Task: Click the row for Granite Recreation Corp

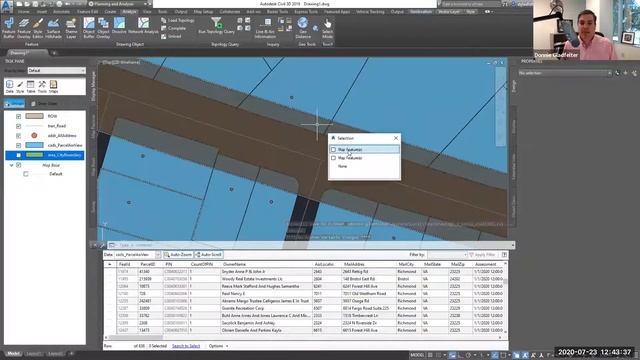Action: (x=304, y=309)
